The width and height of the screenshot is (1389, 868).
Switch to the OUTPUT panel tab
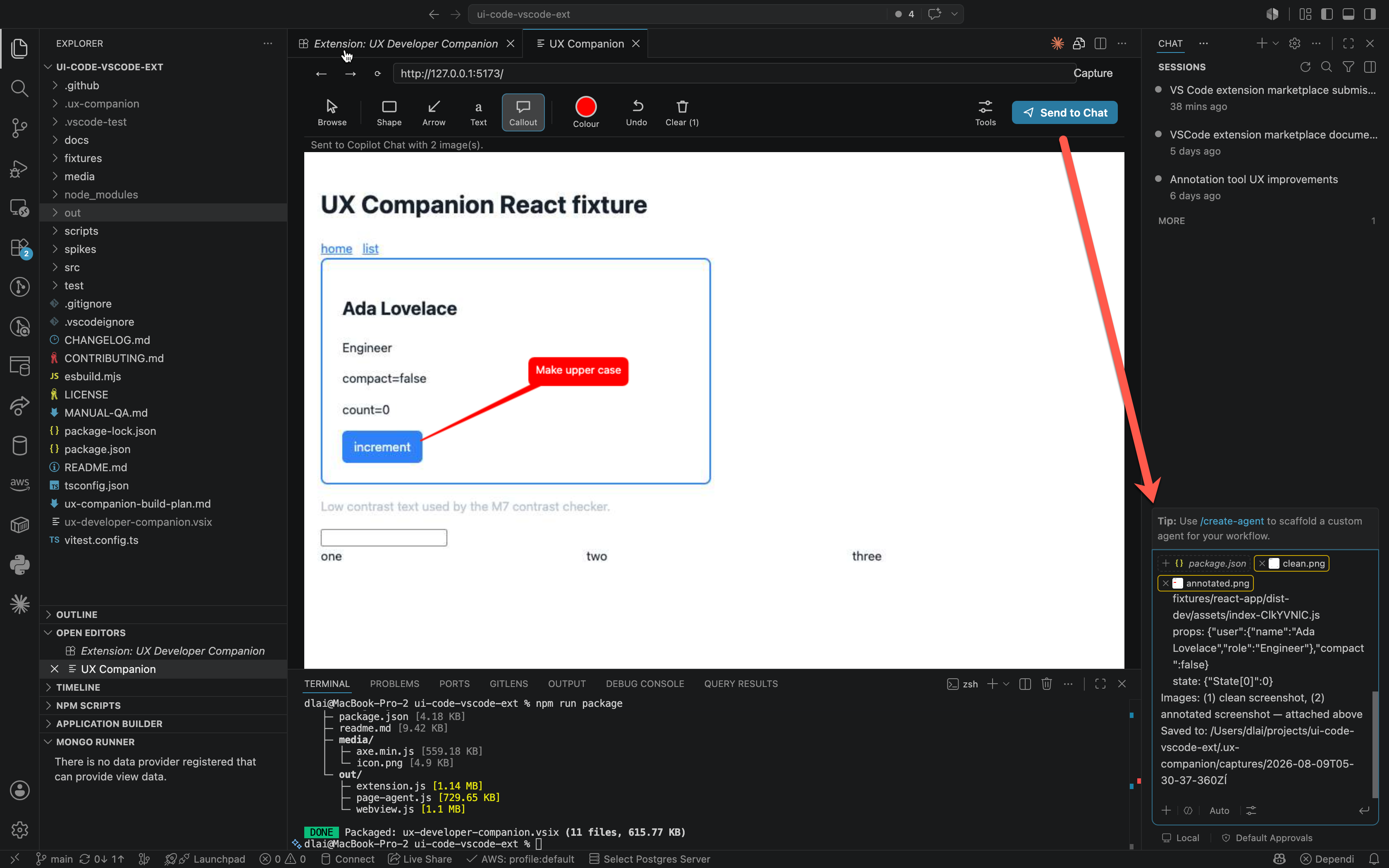coord(566,684)
